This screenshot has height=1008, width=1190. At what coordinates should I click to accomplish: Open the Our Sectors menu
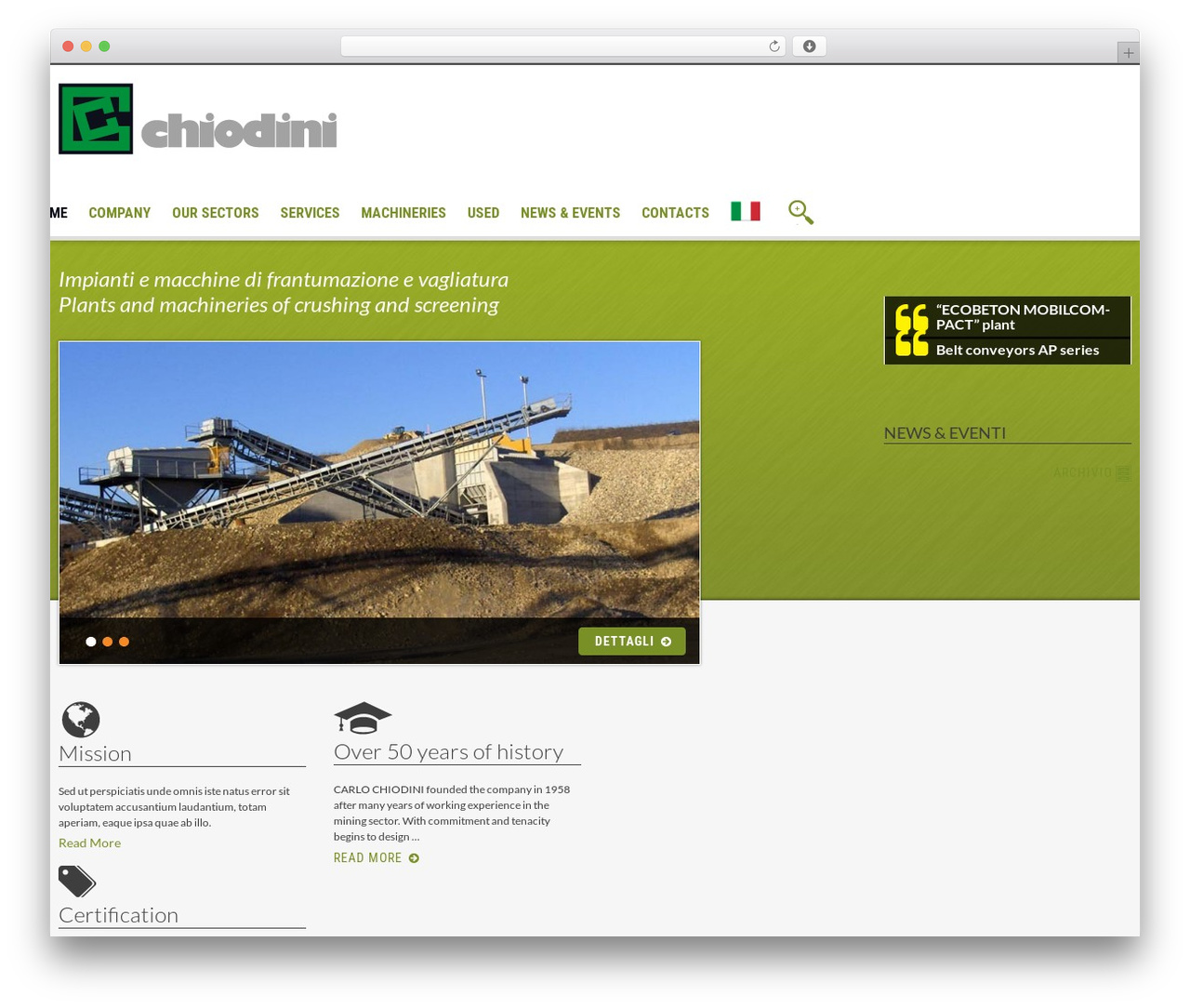click(216, 213)
